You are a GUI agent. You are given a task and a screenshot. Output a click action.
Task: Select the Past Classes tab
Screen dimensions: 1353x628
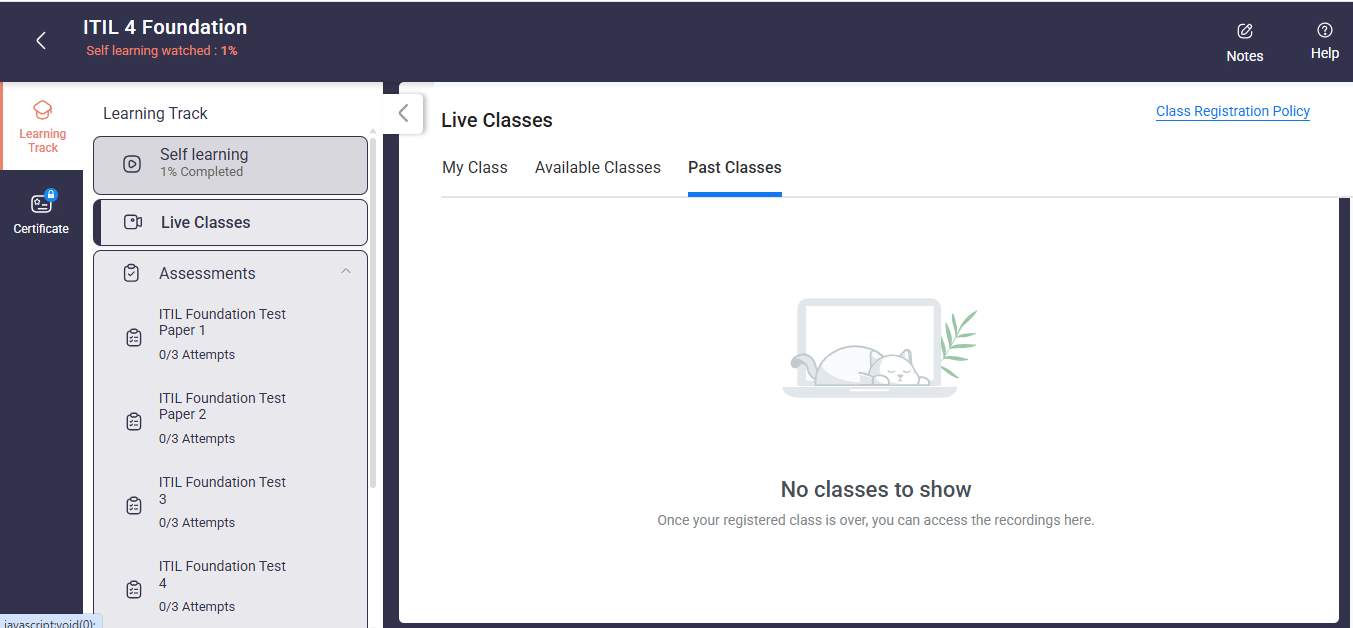tap(734, 168)
